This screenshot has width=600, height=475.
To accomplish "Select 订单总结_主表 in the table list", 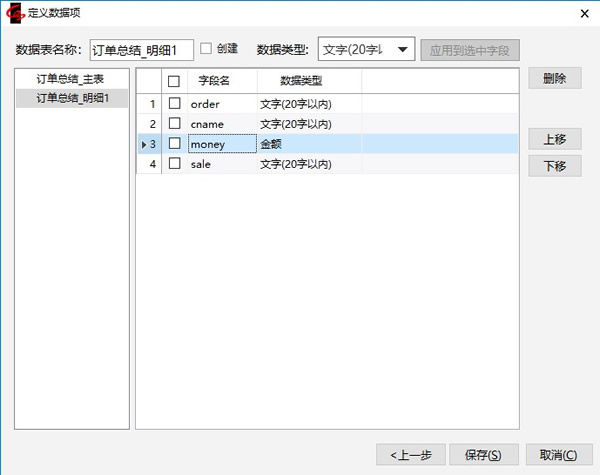I will tap(70, 78).
